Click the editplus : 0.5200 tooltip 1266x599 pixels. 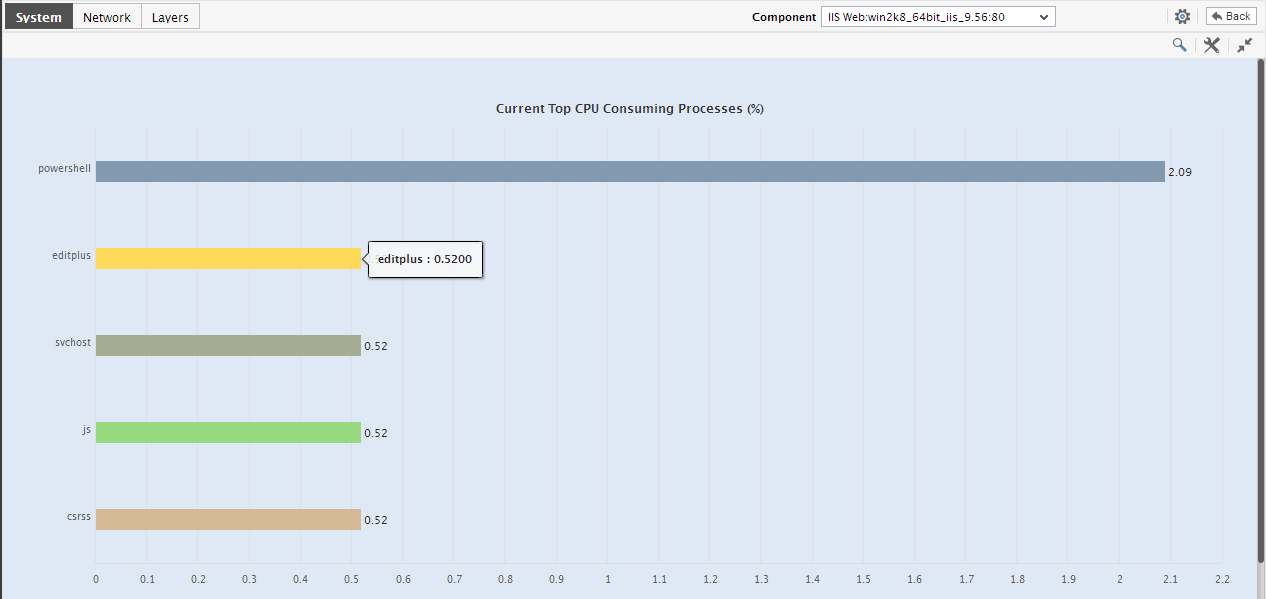(x=426, y=259)
